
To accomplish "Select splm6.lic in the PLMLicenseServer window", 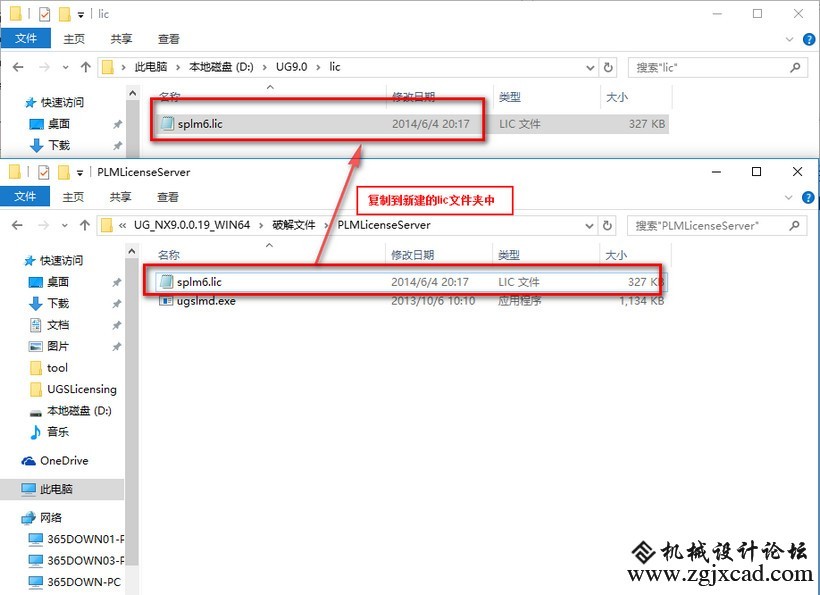I will (x=412, y=282).
